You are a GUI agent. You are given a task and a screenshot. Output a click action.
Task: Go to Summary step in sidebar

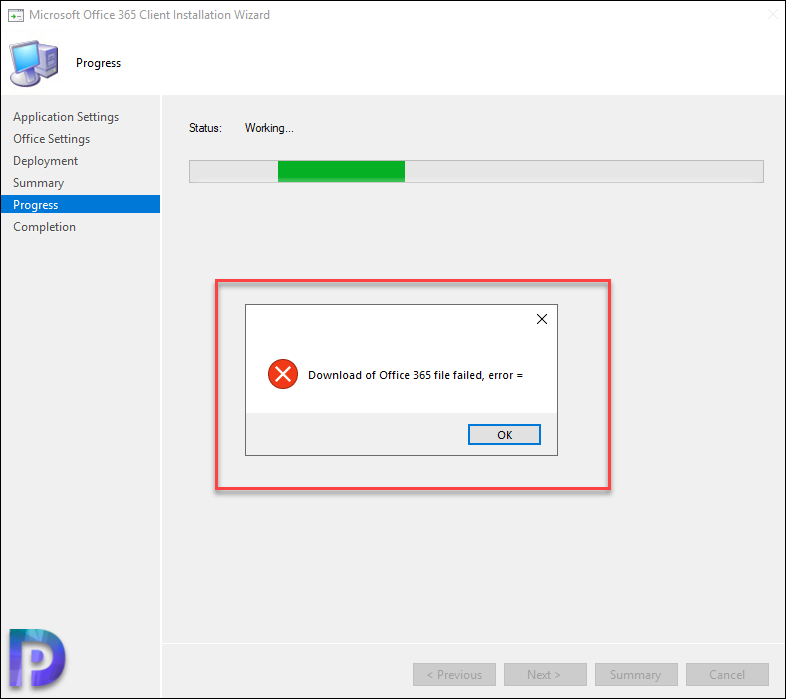[39, 183]
